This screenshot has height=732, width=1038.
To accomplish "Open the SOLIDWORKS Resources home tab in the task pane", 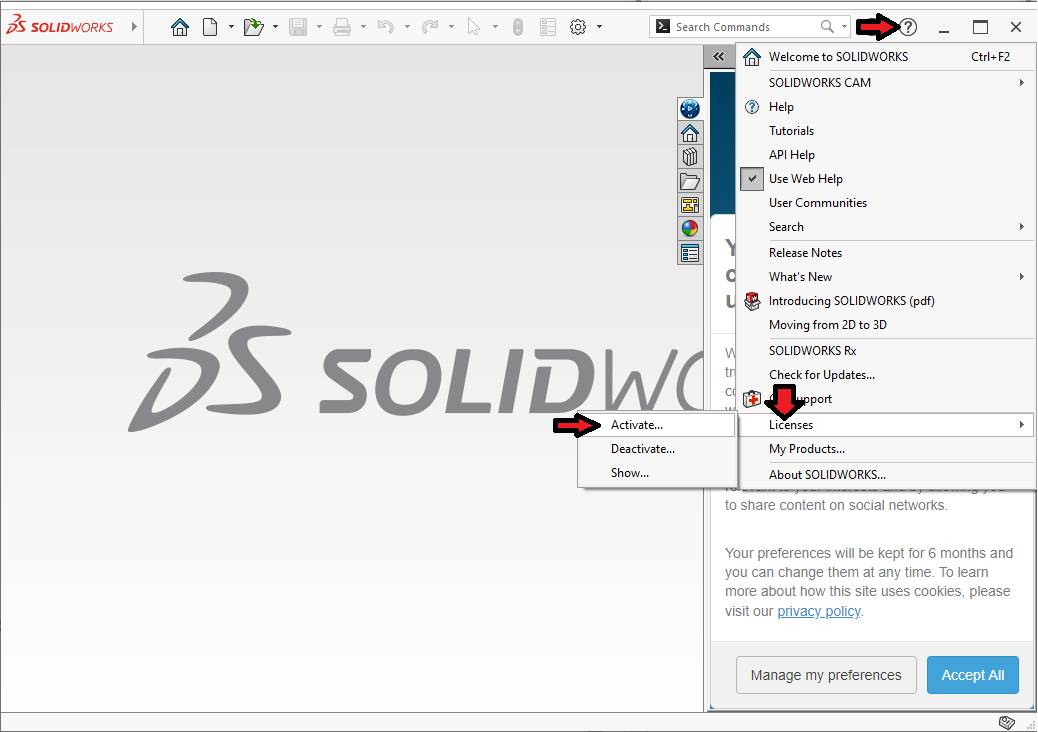I will 690,133.
